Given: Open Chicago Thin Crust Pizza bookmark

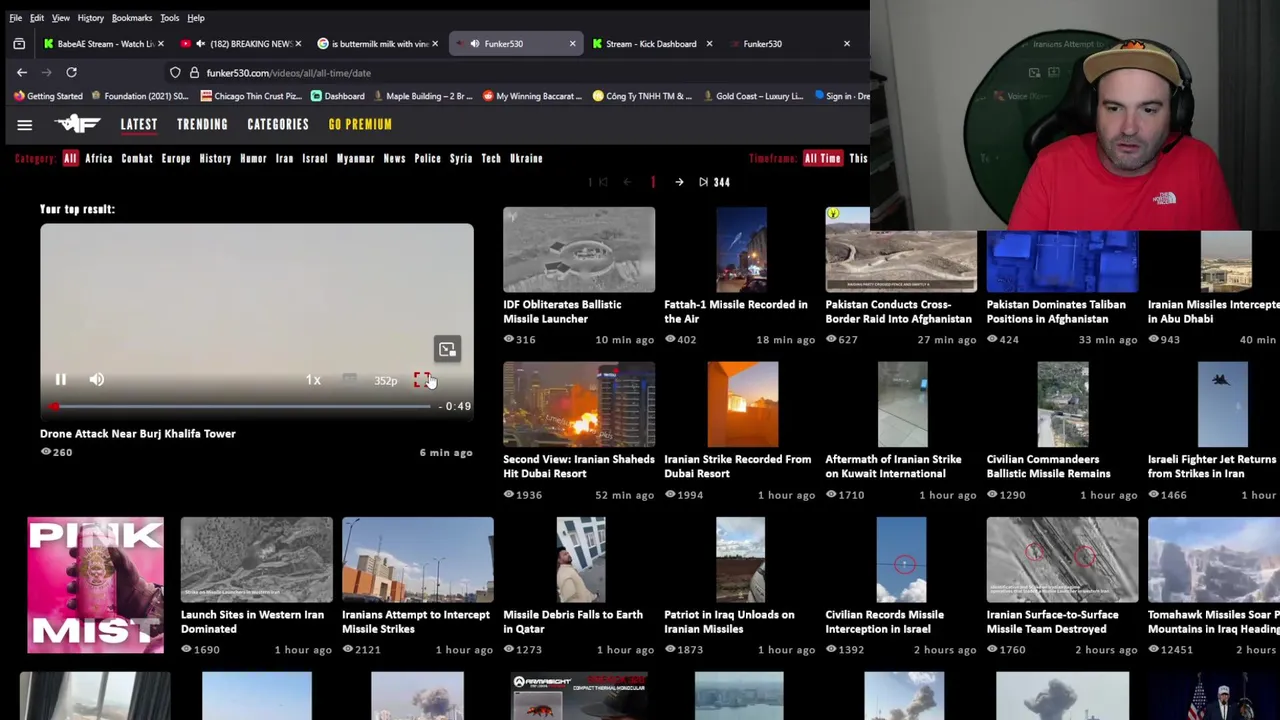Looking at the screenshot, I should (x=251, y=96).
